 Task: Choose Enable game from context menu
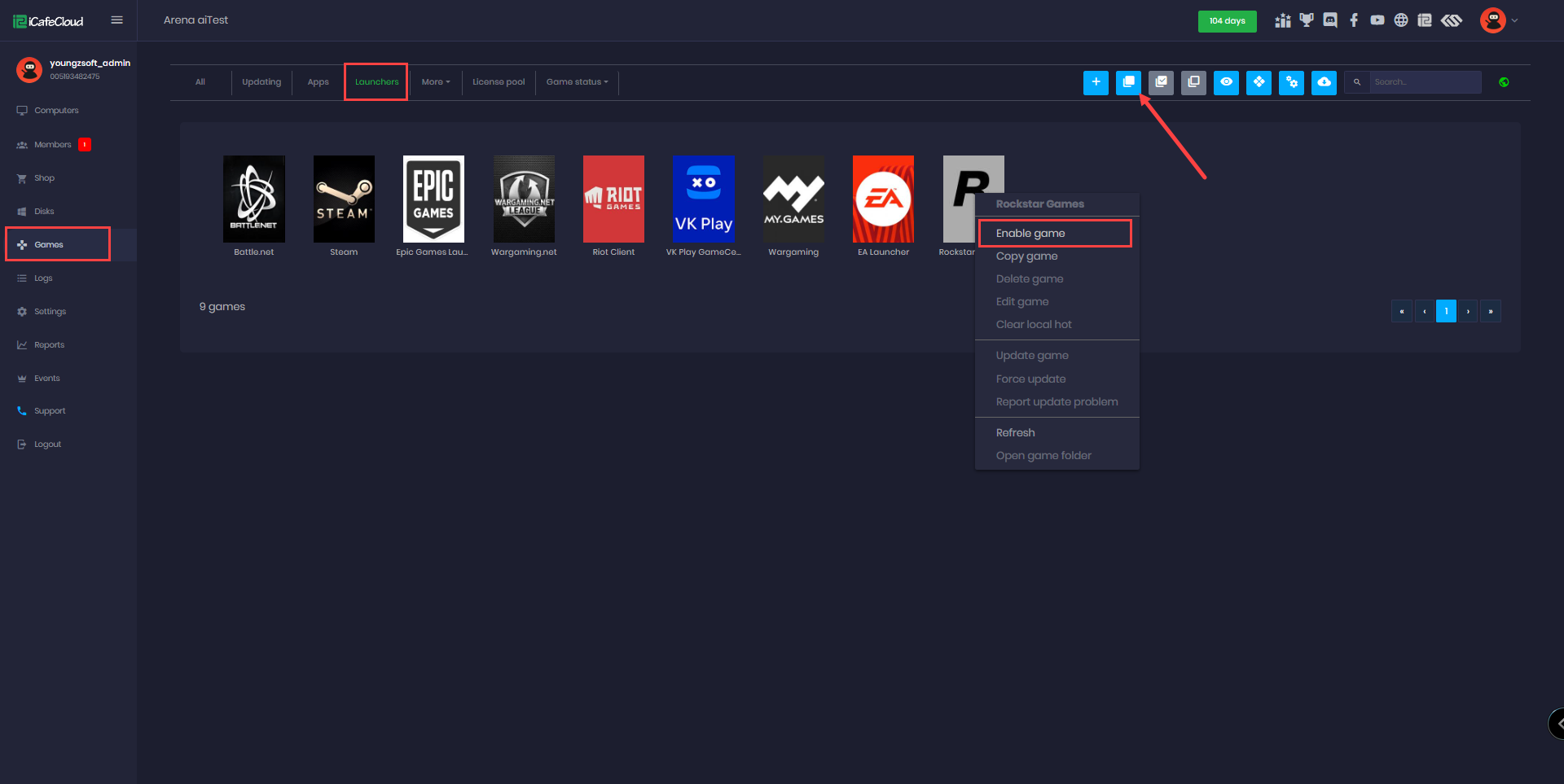tap(1030, 234)
